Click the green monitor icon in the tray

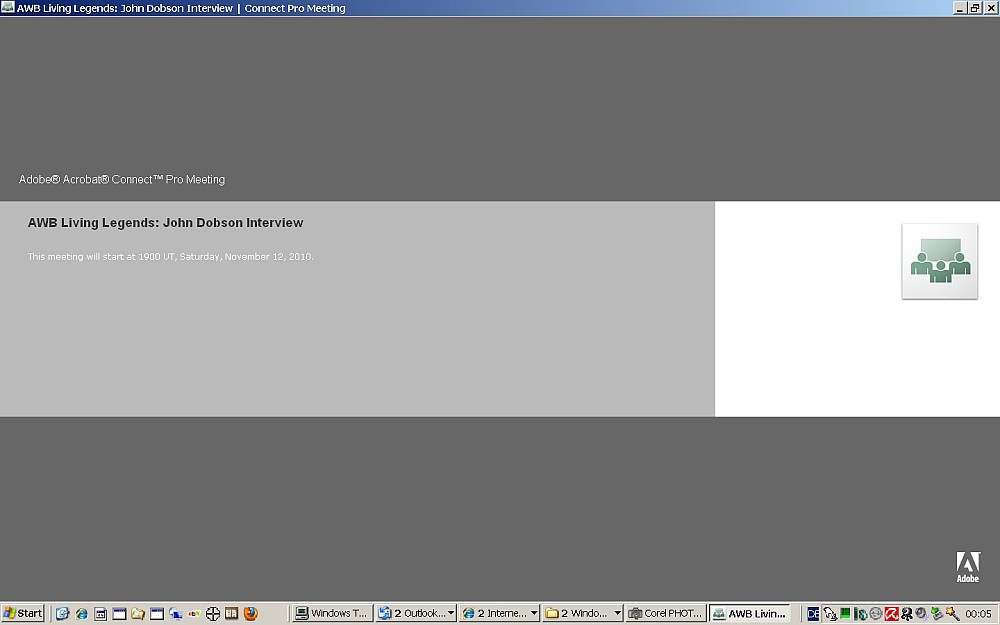tap(845, 614)
